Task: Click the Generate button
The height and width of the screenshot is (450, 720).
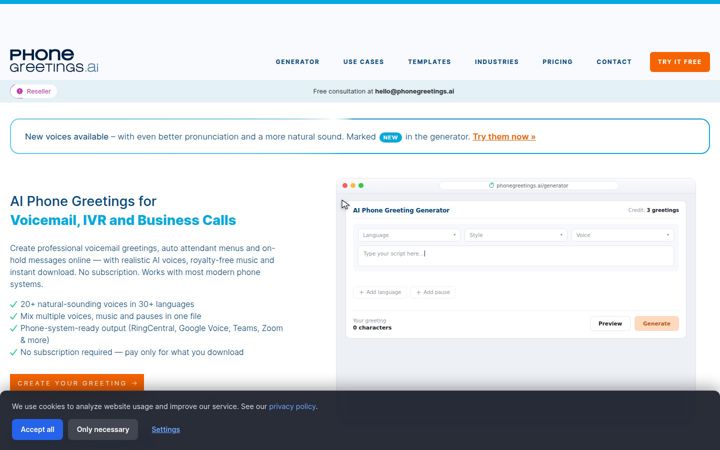Action: coord(656,324)
